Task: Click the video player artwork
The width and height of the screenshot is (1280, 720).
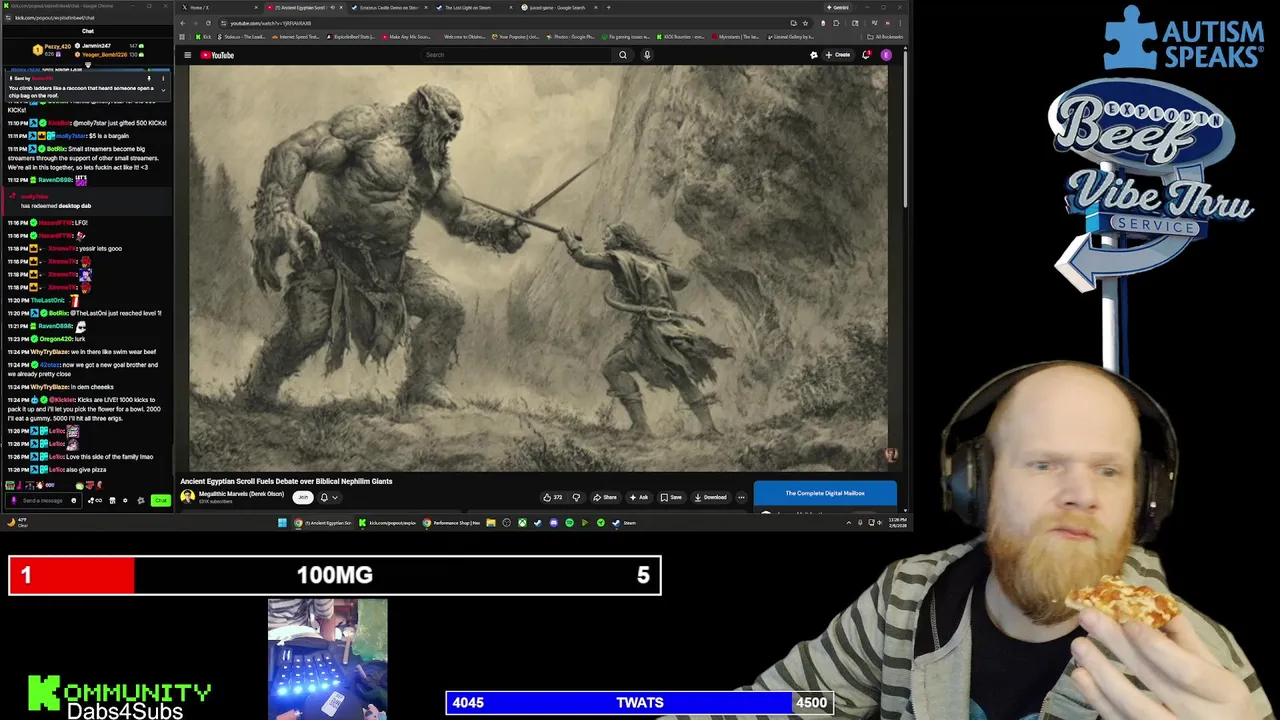Action: coord(538,267)
